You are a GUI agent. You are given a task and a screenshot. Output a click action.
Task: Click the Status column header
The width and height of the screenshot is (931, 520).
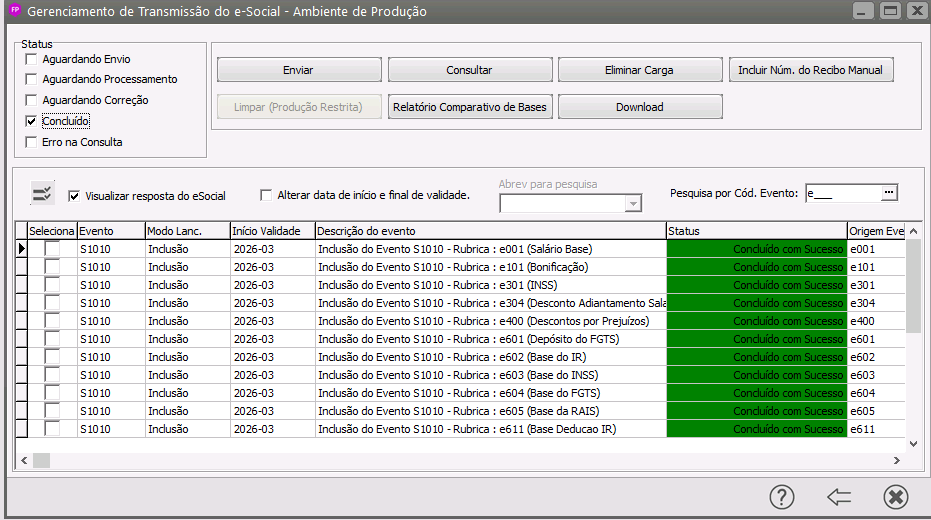(x=756, y=231)
